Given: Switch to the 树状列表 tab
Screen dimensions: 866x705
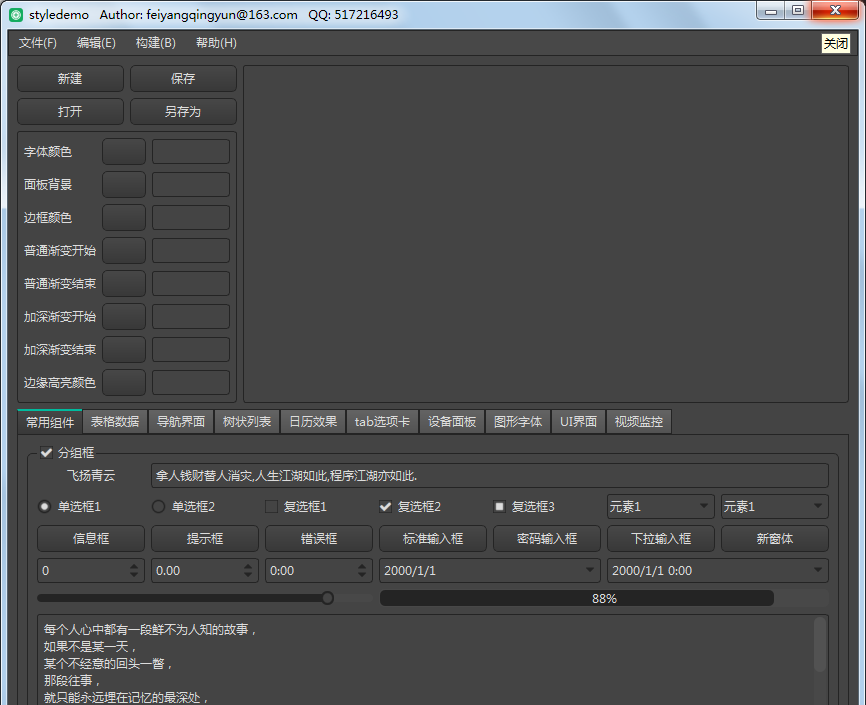Looking at the screenshot, I should click(x=247, y=422).
